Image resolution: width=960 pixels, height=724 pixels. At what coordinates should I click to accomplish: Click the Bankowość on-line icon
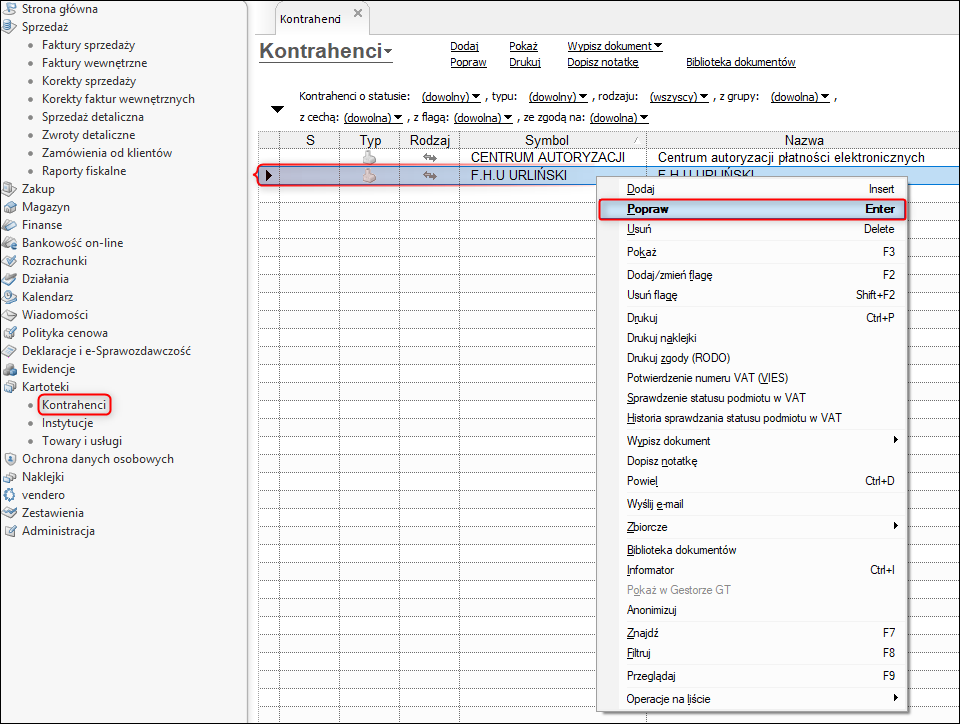[10, 243]
